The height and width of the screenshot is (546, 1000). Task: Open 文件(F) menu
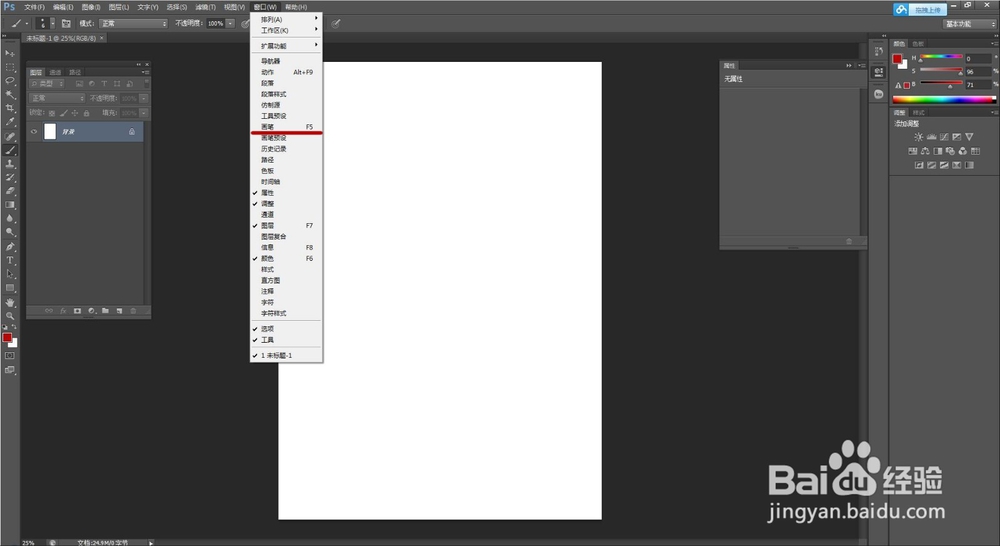(x=34, y=7)
